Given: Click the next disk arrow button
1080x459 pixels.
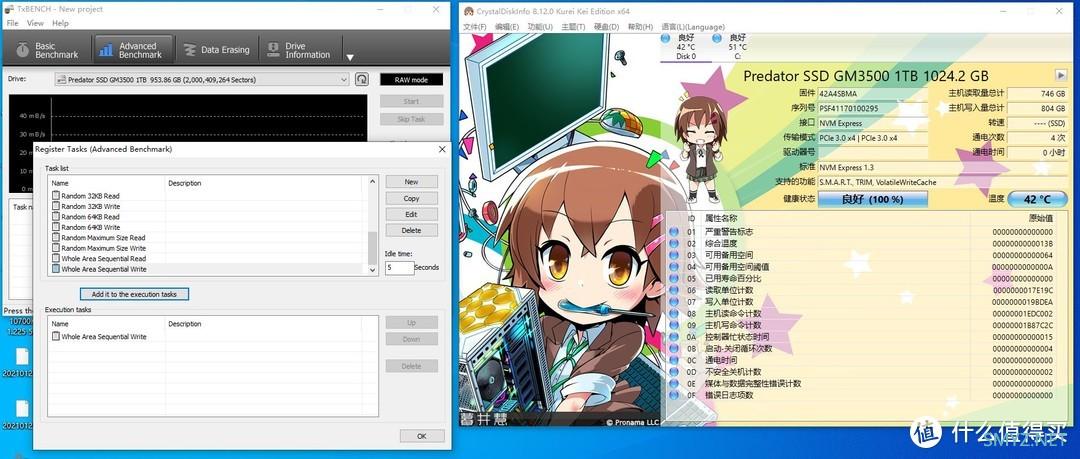Looking at the screenshot, I should click(x=1060, y=75).
